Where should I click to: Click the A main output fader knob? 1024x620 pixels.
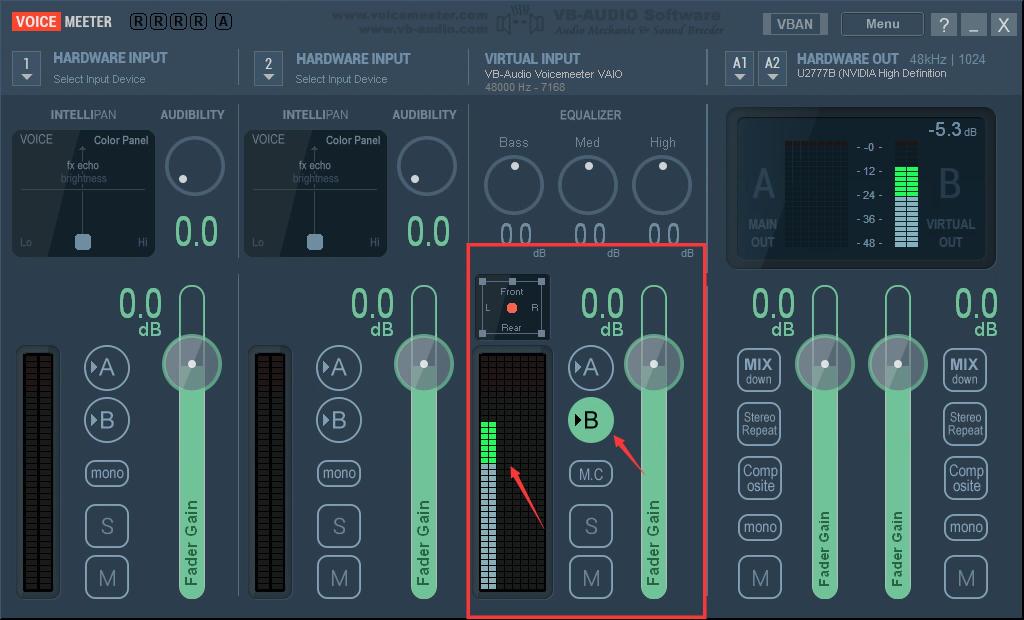[825, 364]
